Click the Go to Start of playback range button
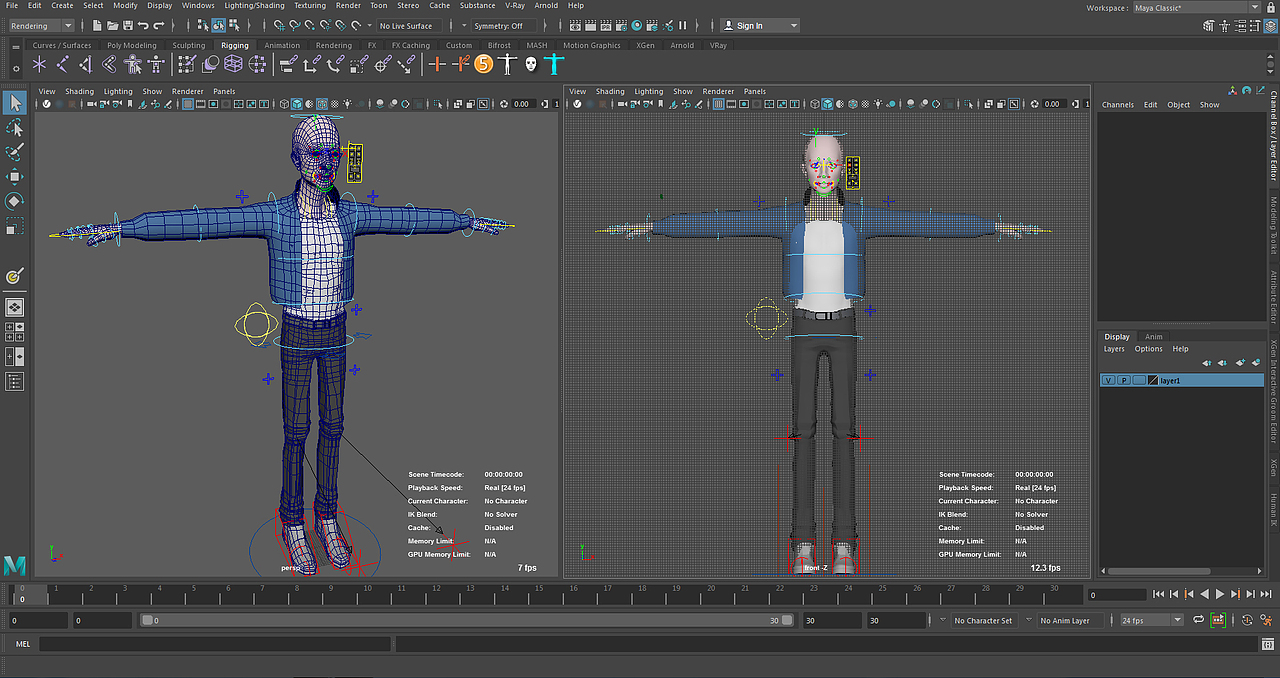This screenshot has height=678, width=1280. click(x=1158, y=594)
